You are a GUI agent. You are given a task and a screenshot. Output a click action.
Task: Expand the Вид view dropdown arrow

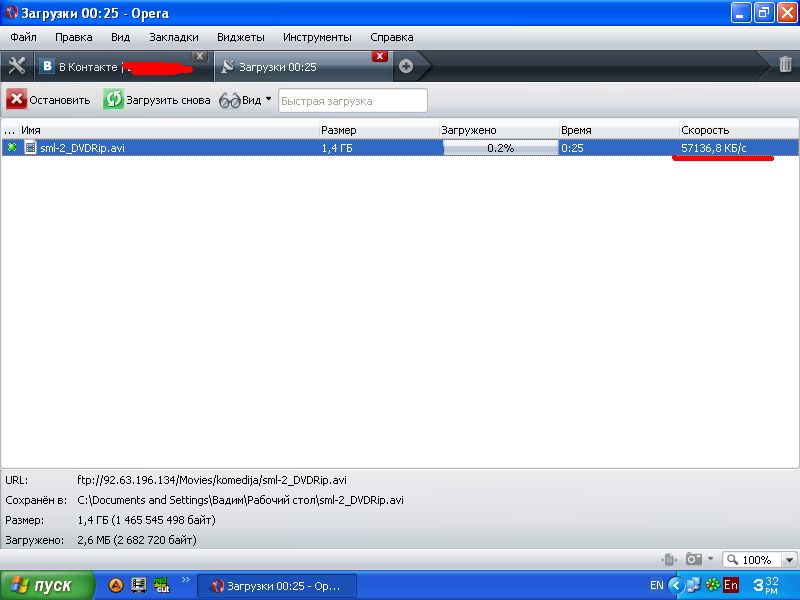[x=268, y=99]
